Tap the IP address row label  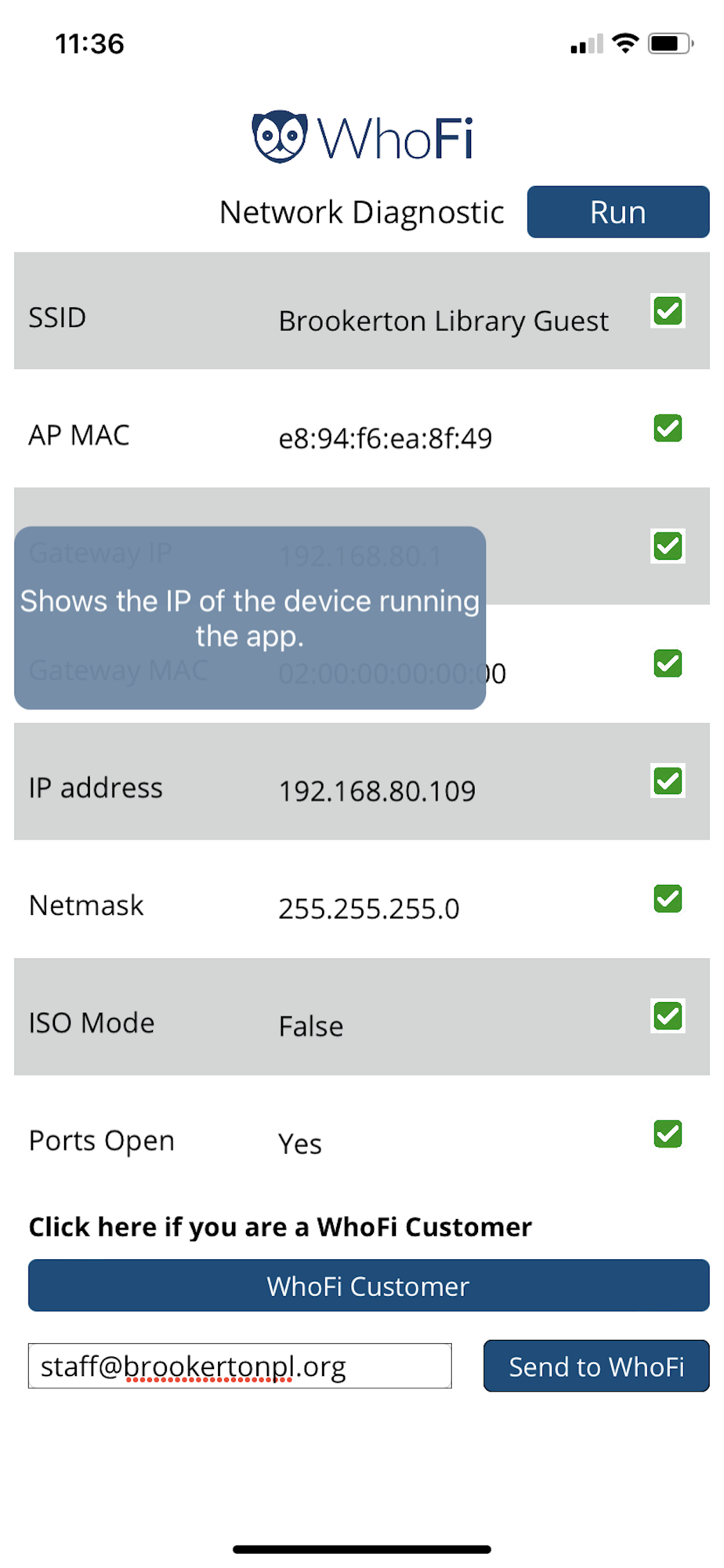[96, 788]
